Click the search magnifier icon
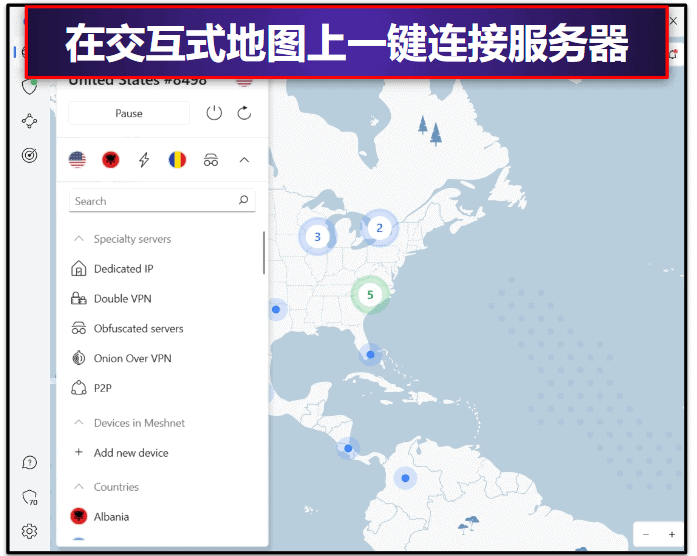This screenshot has height=556, width=697. click(x=243, y=200)
